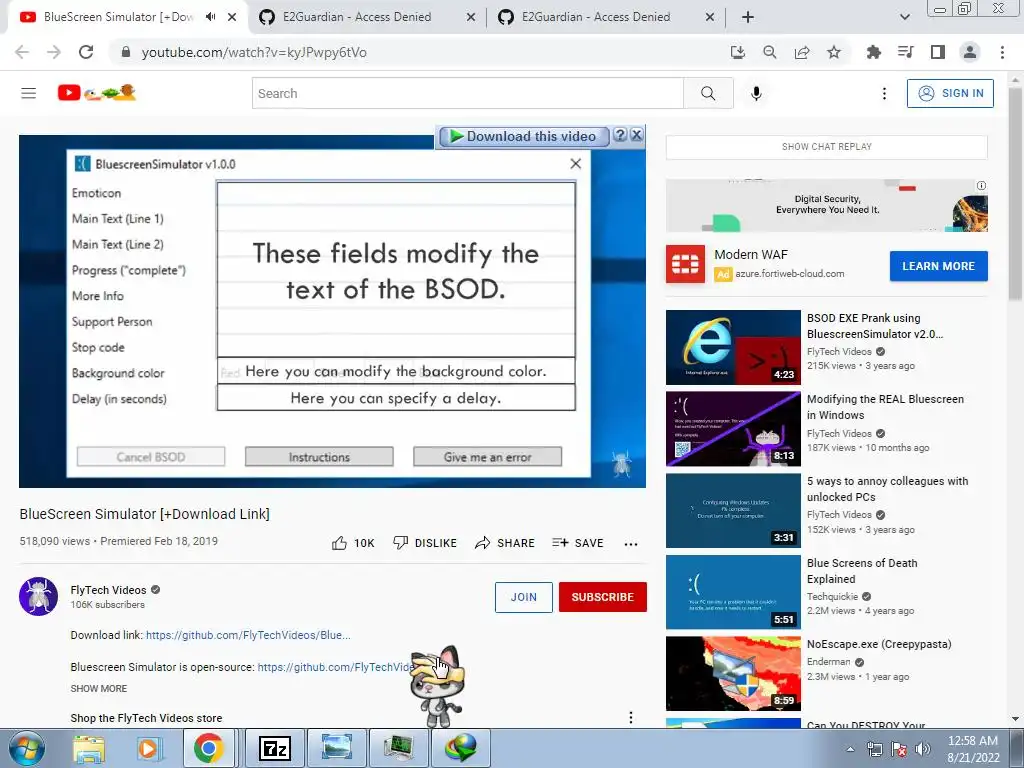This screenshot has height=768, width=1024.
Task: Toggle the Chrome side panel icon
Action: 937,52
